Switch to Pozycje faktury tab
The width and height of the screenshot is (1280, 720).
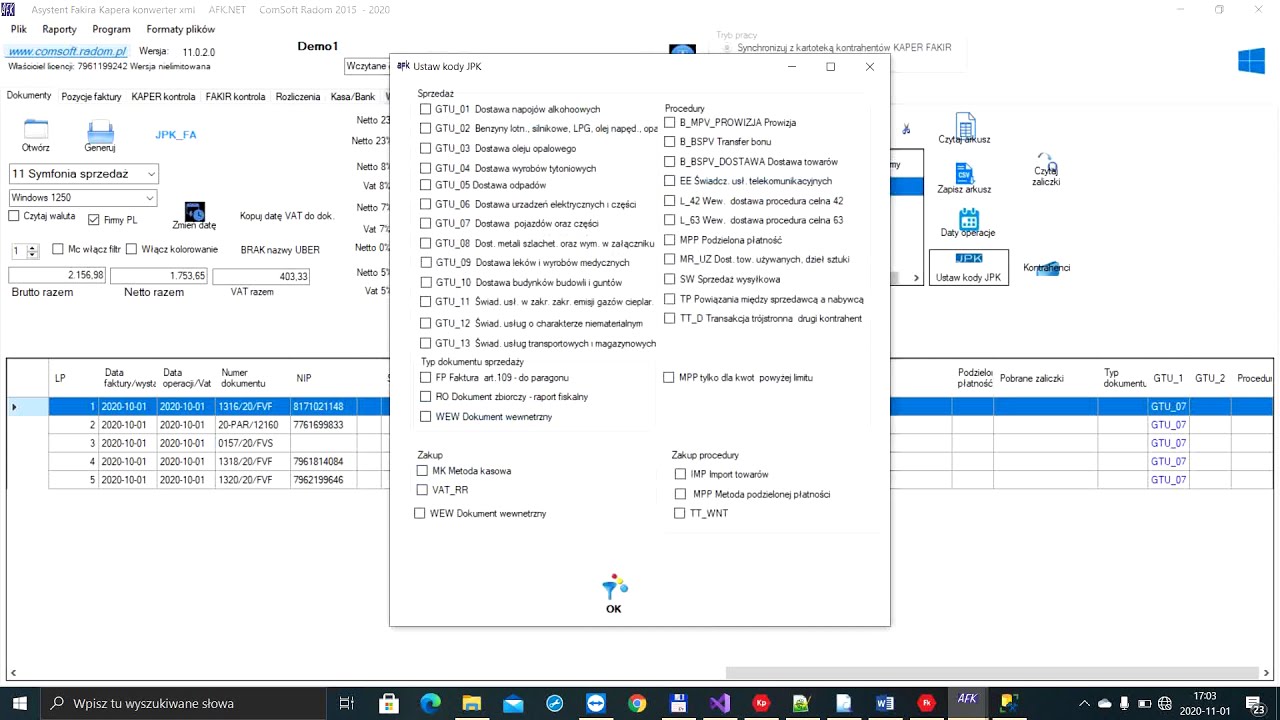click(91, 97)
